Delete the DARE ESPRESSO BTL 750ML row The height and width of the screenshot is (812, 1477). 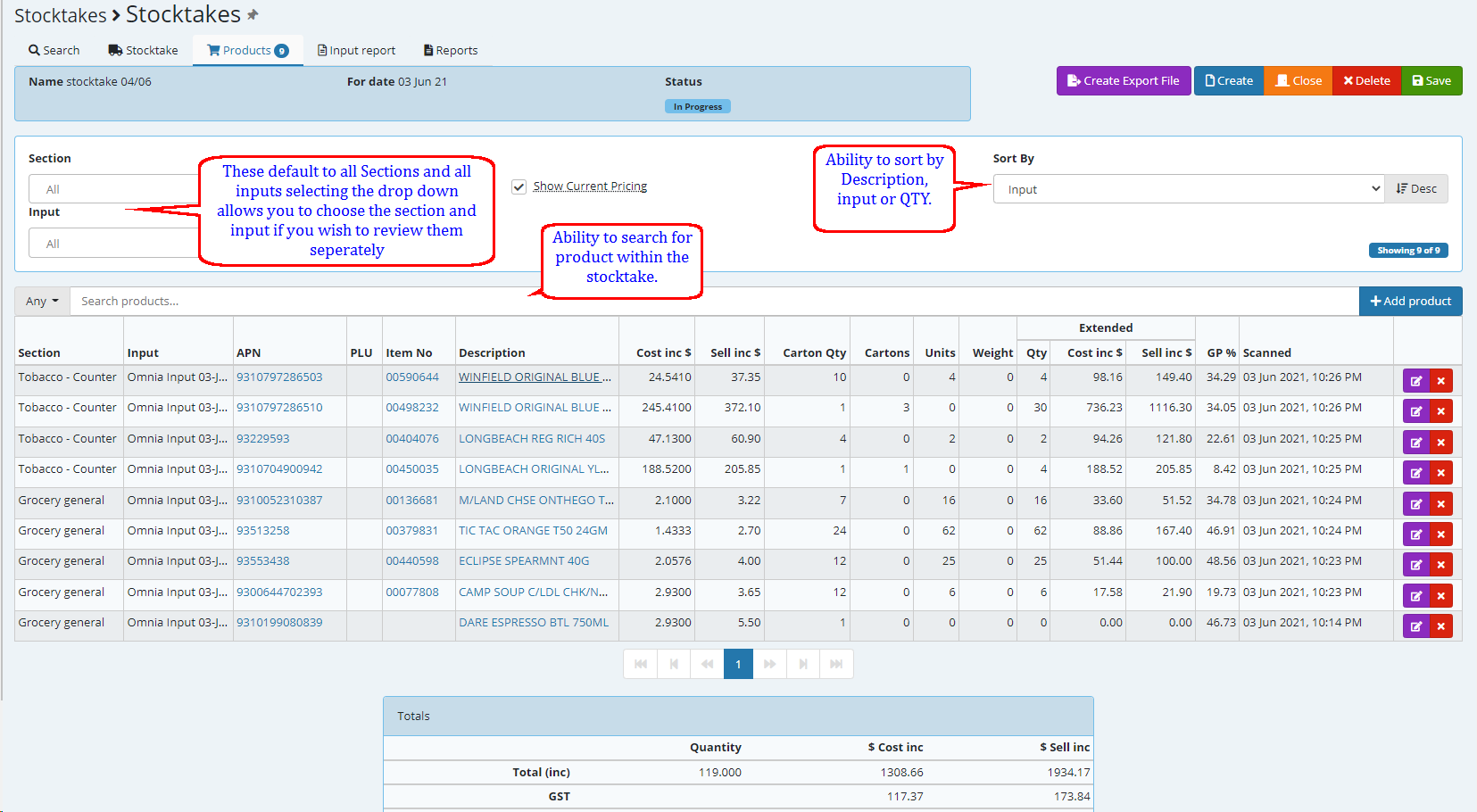click(1440, 626)
